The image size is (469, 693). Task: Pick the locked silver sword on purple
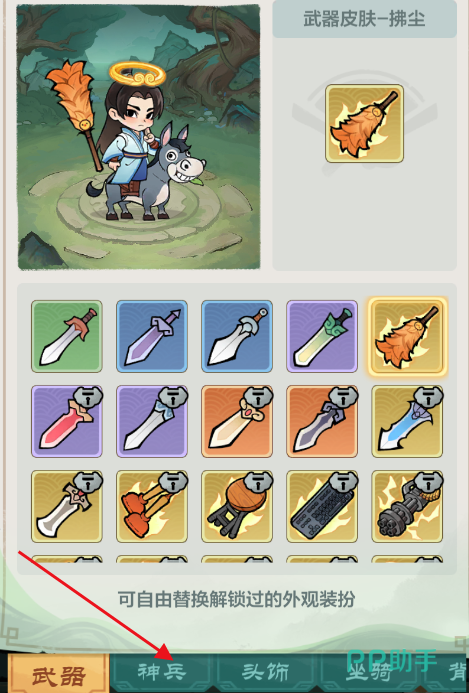click(152, 421)
